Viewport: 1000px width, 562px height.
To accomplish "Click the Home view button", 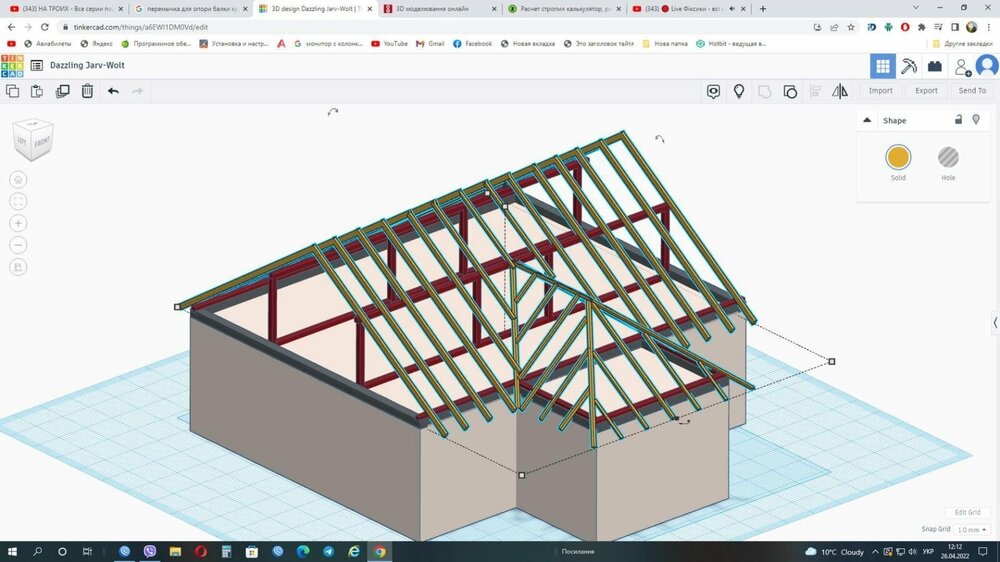I will tap(18, 179).
